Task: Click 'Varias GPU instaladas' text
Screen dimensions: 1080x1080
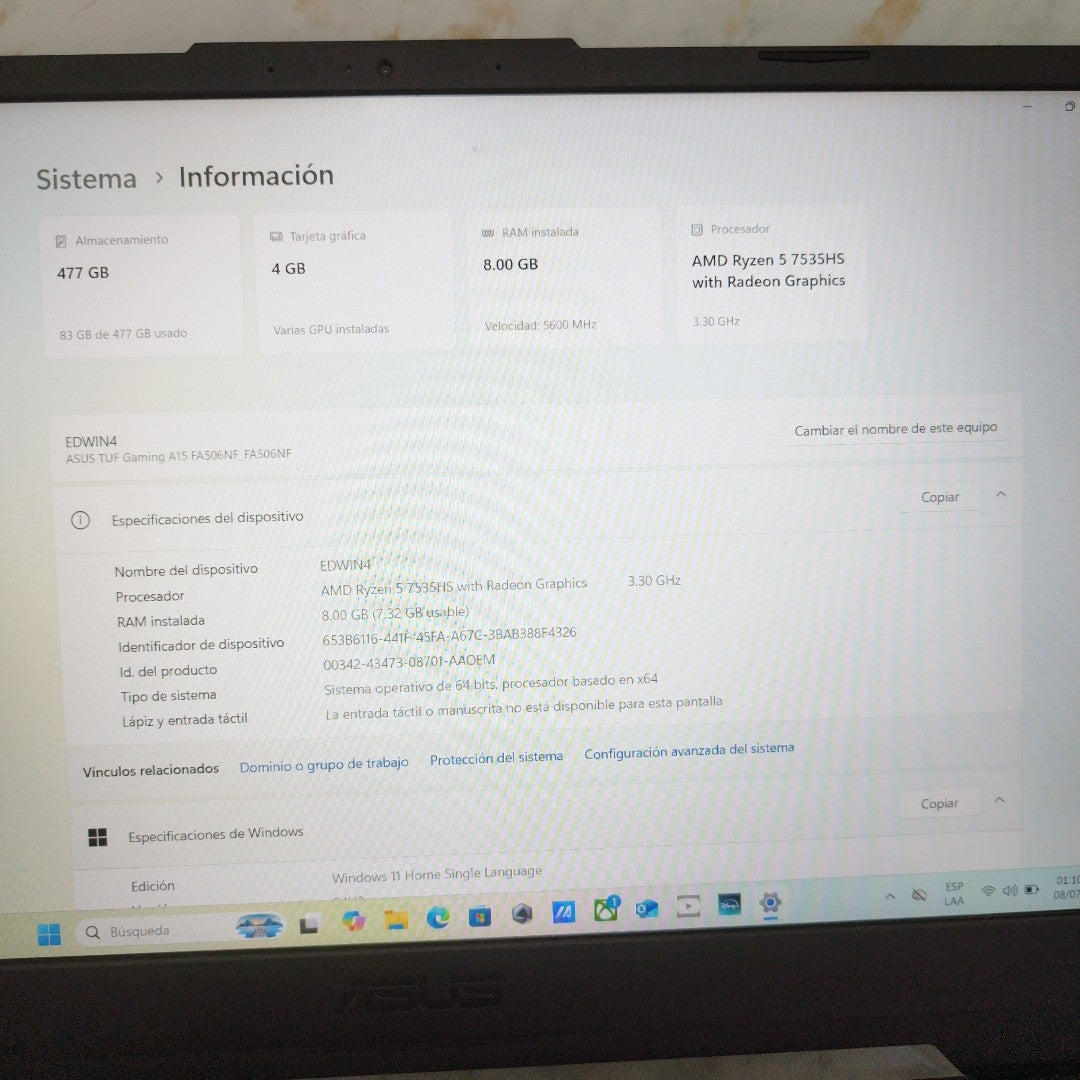Action: pyautogui.click(x=331, y=329)
